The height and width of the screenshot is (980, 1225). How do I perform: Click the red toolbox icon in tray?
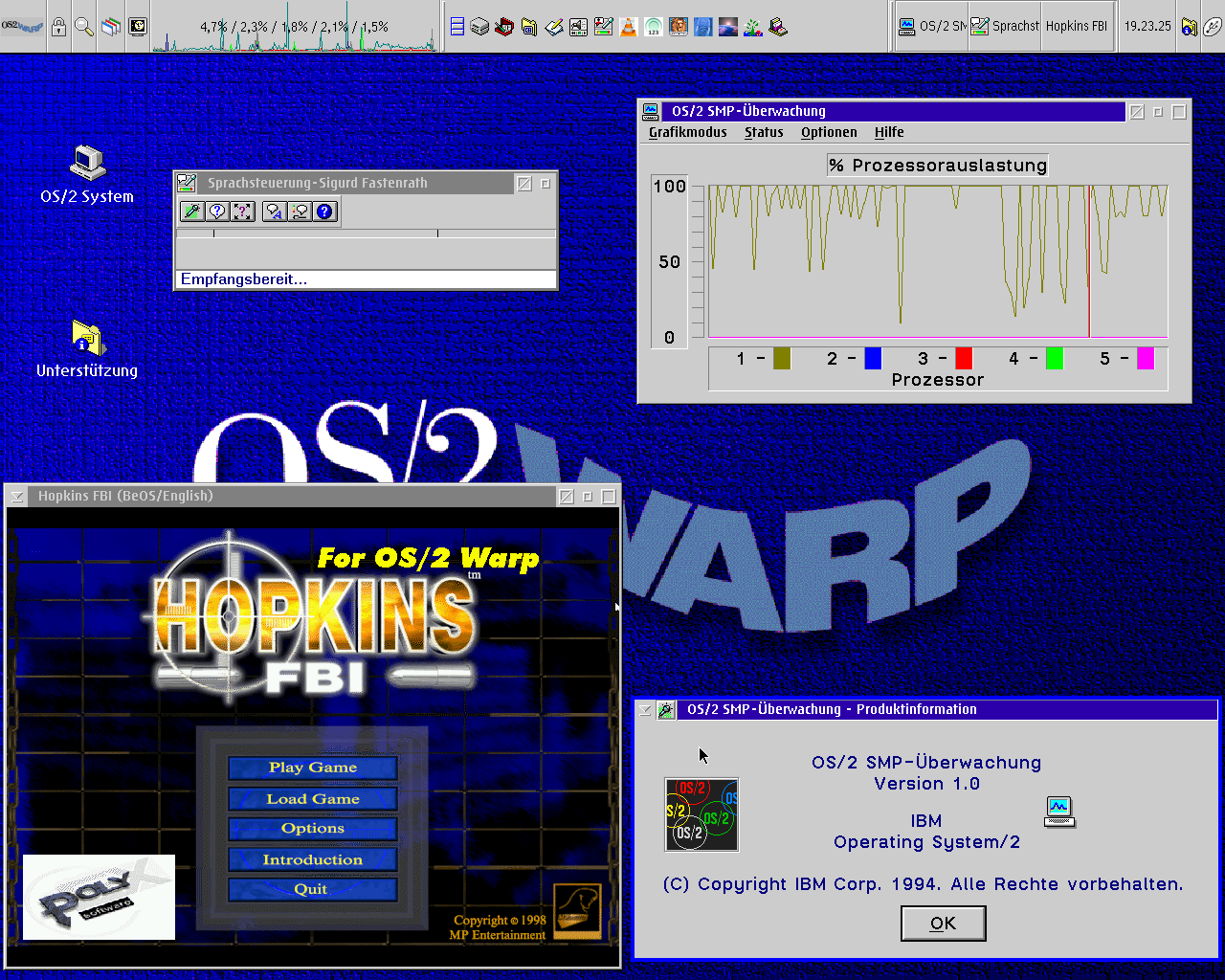(x=504, y=27)
